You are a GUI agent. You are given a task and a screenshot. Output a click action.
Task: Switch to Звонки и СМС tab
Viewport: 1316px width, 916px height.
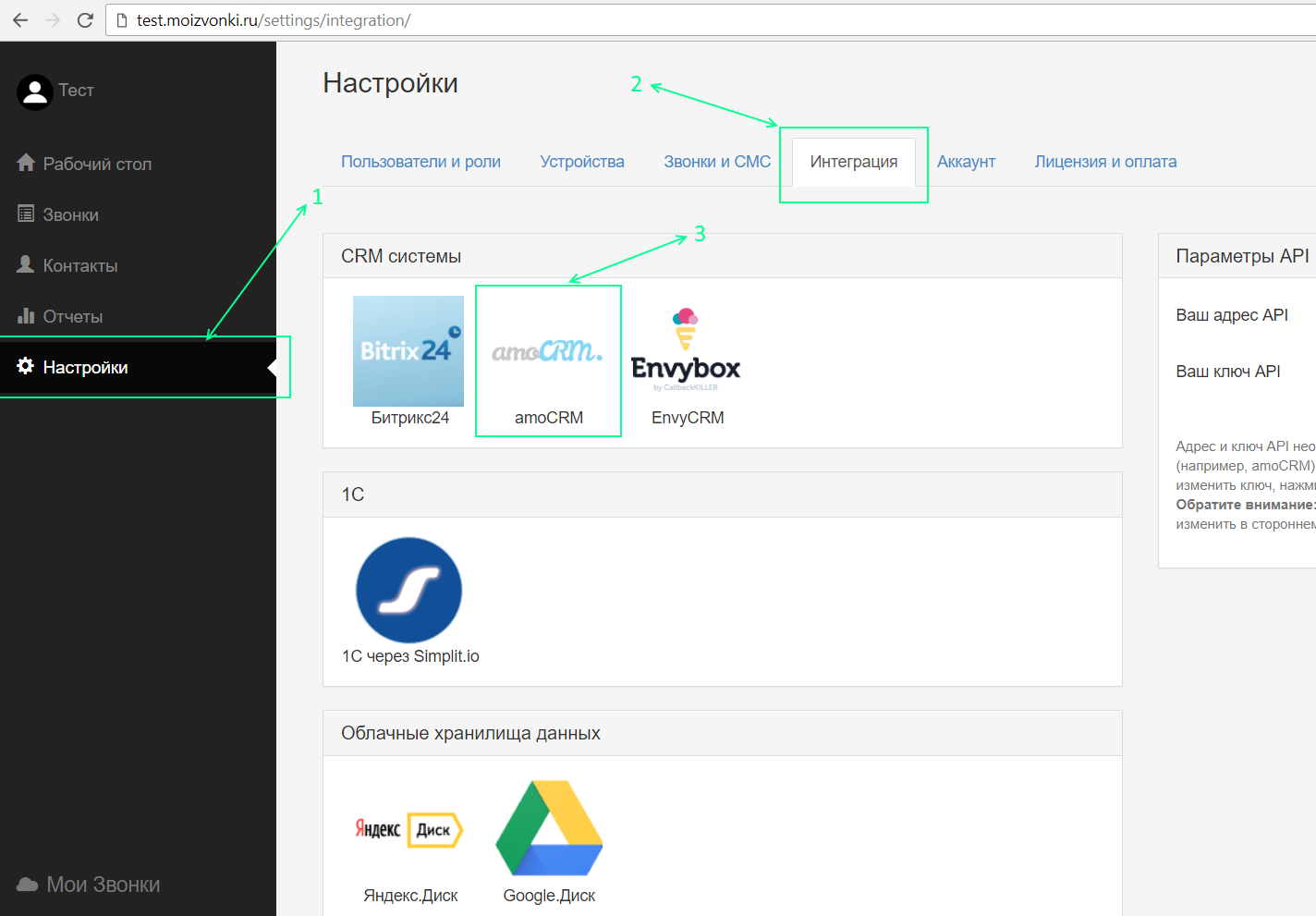pos(717,162)
